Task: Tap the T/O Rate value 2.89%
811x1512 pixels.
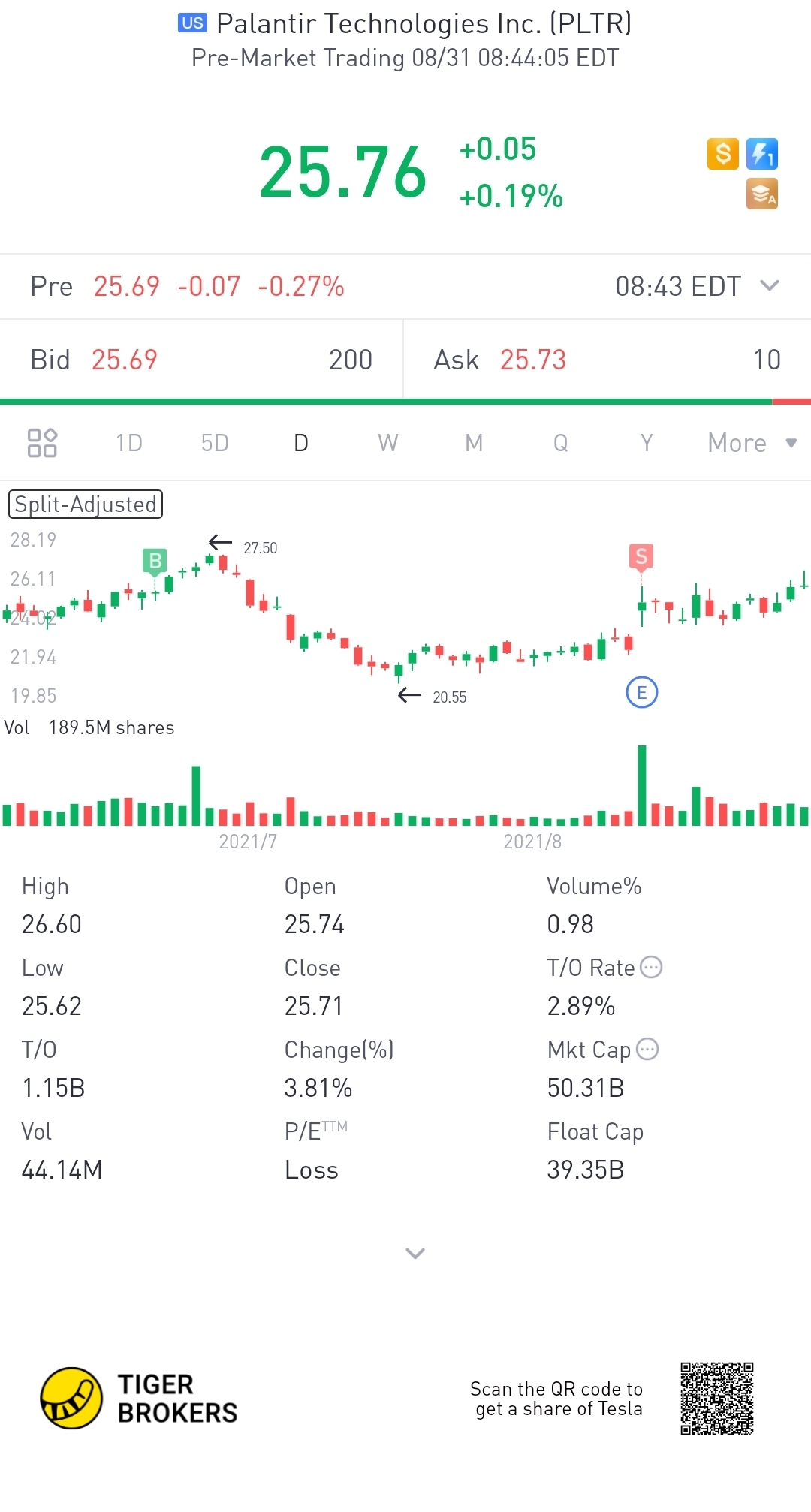Action: click(x=581, y=1006)
